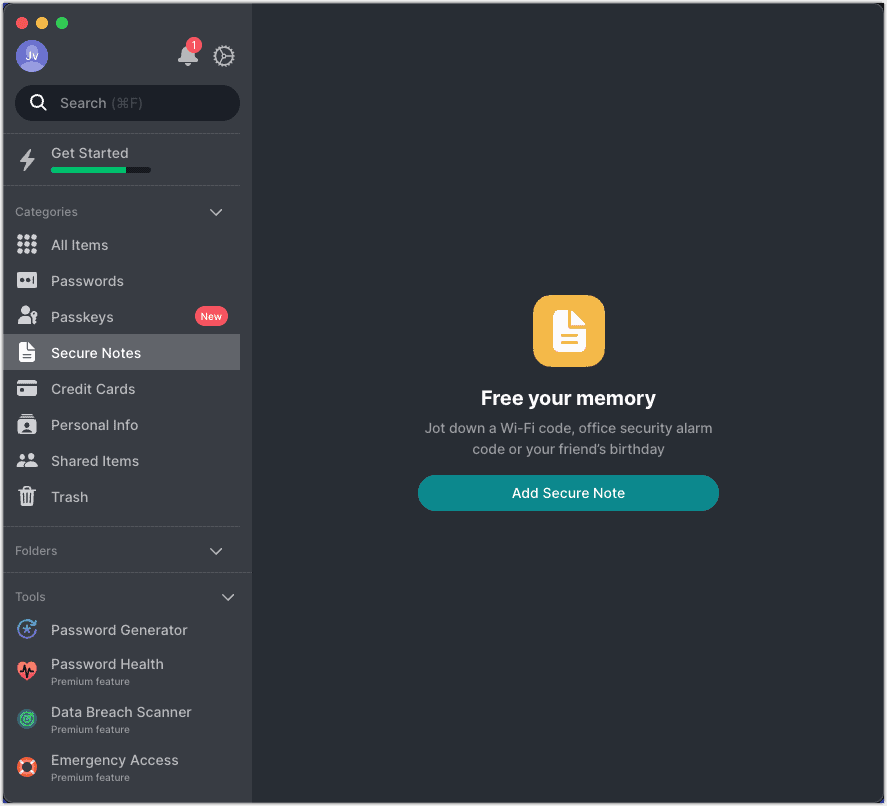Viewport: 887px width, 806px height.
Task: Close window with red button
Action: coord(22,23)
